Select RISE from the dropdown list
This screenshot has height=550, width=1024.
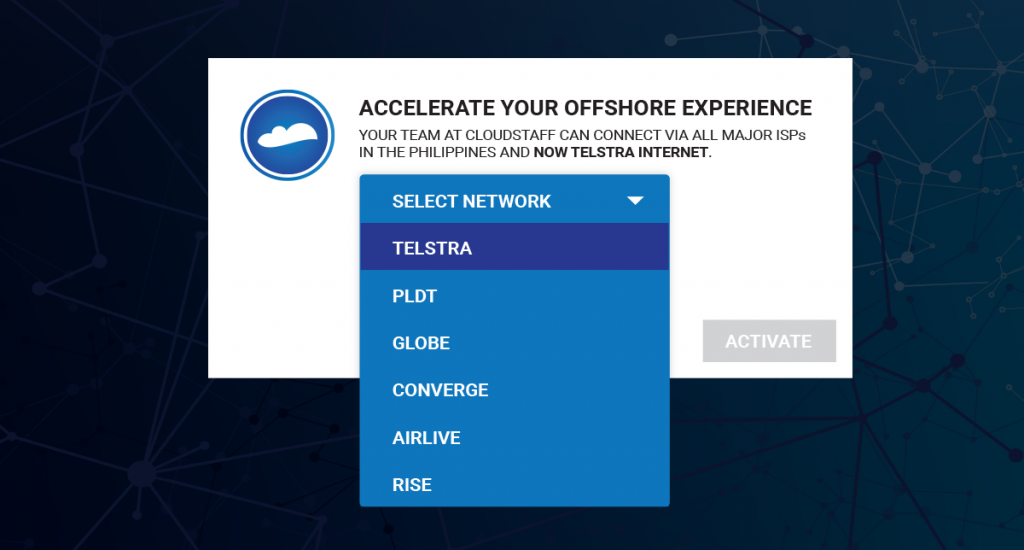(x=412, y=485)
